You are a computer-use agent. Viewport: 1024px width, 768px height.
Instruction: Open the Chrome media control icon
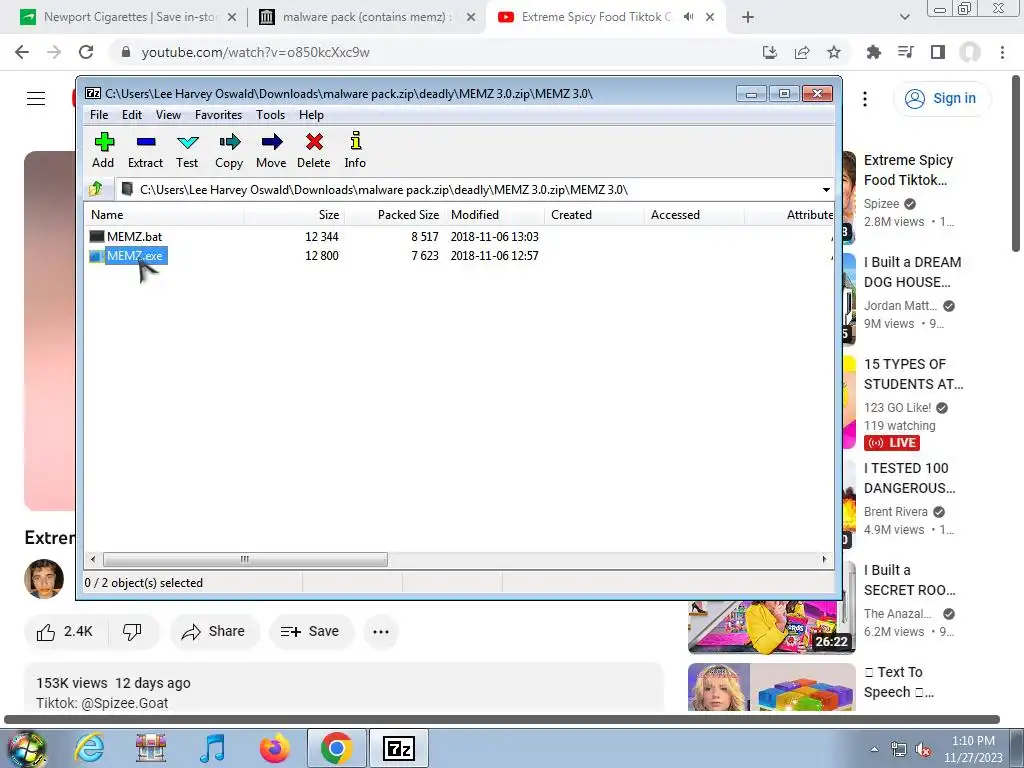(906, 52)
